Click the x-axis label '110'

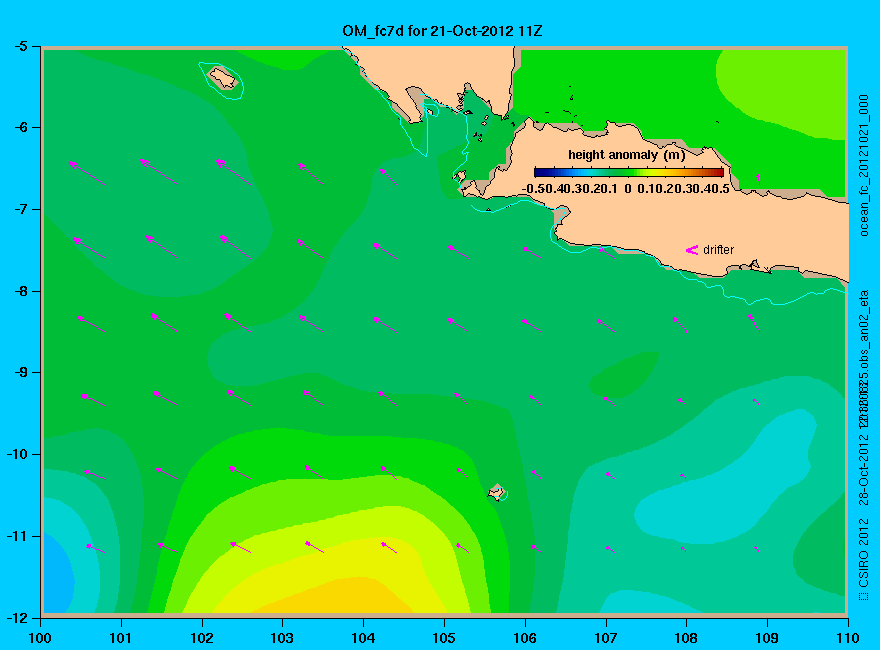pyautogui.click(x=847, y=638)
